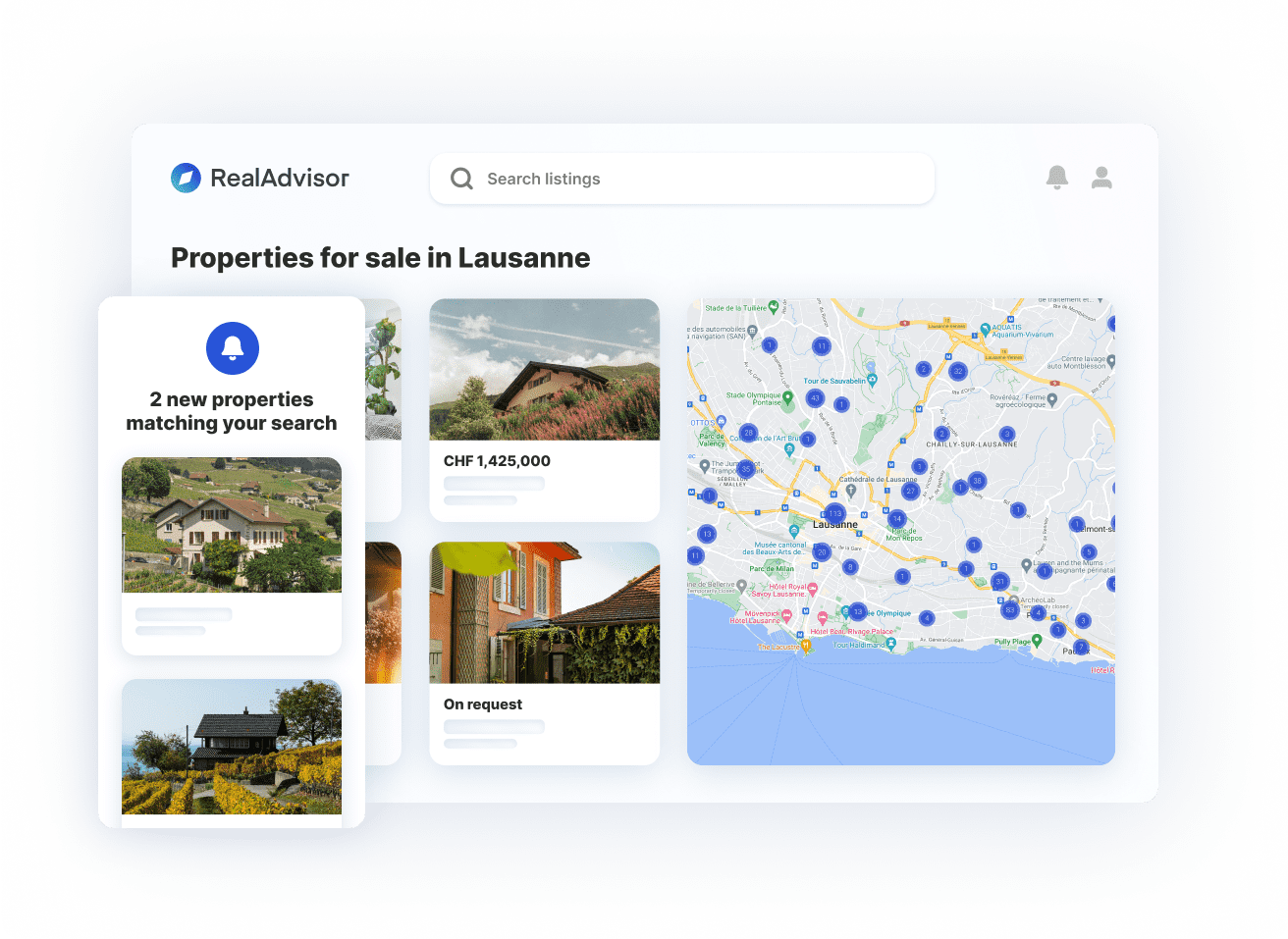Open the CHF 1,425,000 chalet listing photo
This screenshot has width=1288, height=939.
tap(544, 369)
